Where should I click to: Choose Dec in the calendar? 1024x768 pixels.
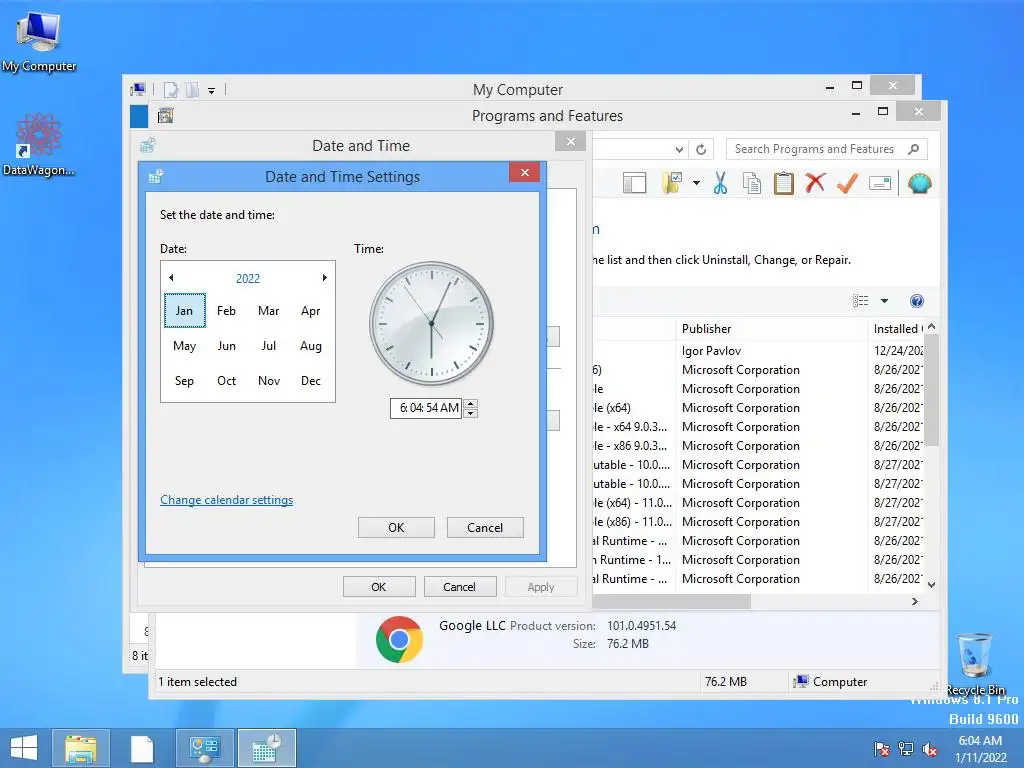point(311,380)
